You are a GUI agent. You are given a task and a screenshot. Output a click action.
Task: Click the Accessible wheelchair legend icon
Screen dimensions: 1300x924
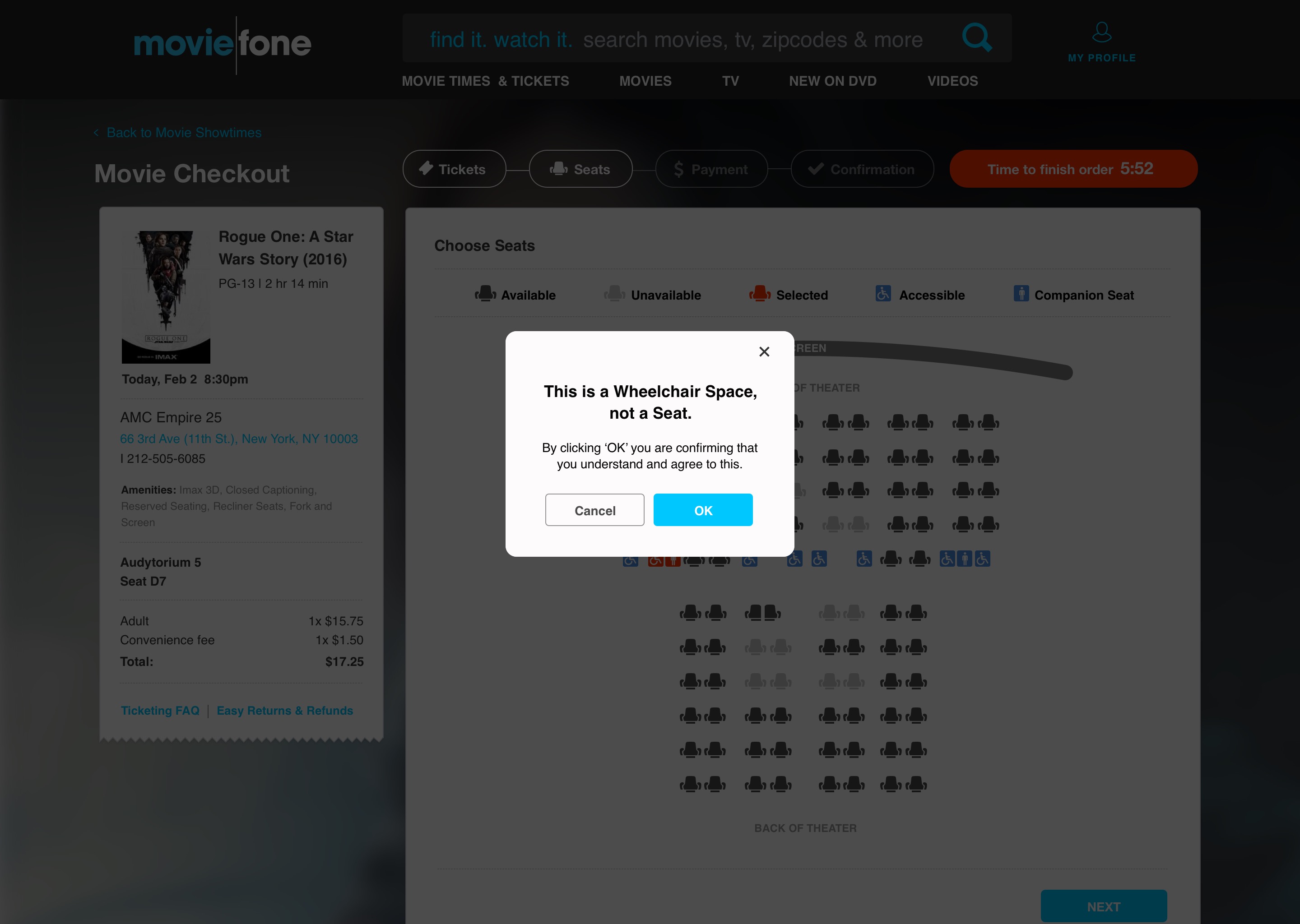coord(883,294)
